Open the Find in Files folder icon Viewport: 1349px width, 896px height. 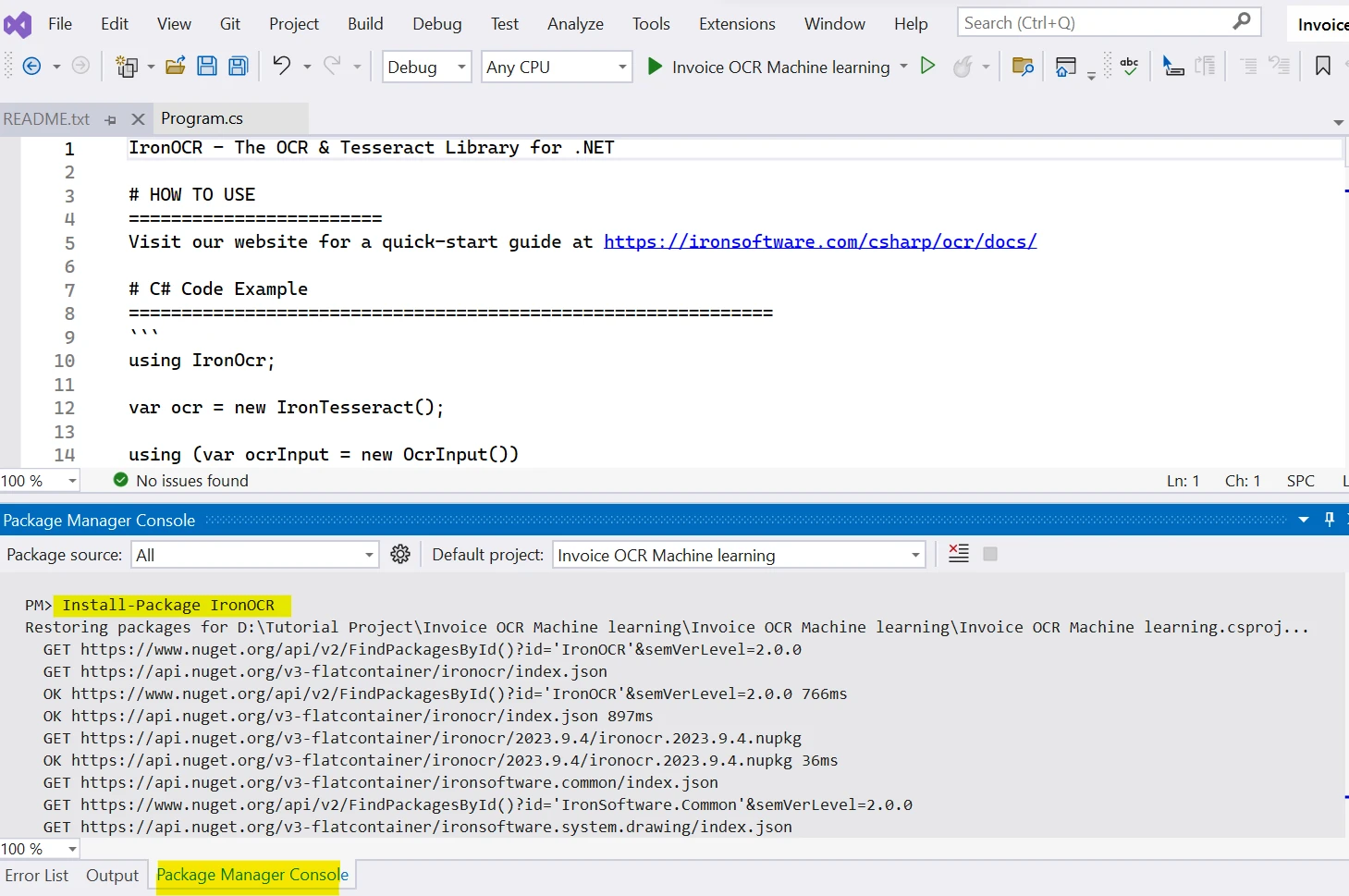(x=1023, y=66)
